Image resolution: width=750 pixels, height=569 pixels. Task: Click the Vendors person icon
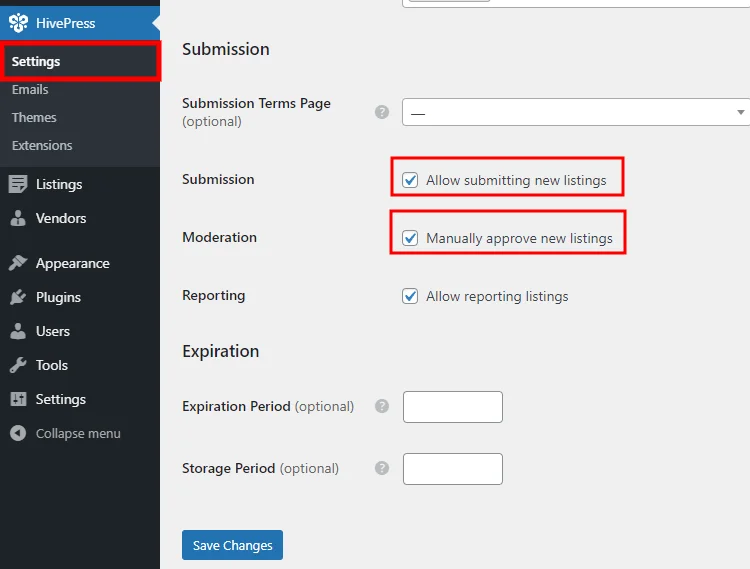tap(18, 218)
